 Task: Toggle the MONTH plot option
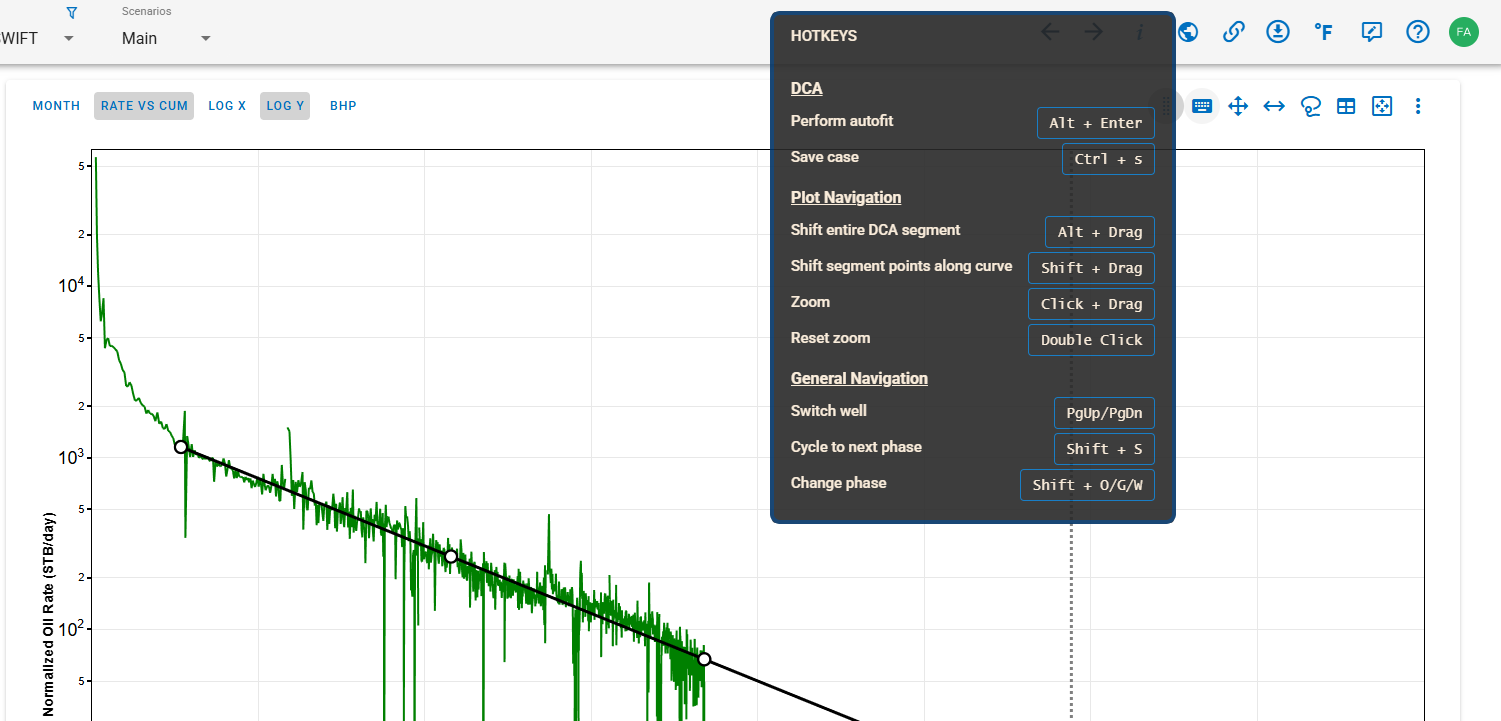[56, 106]
